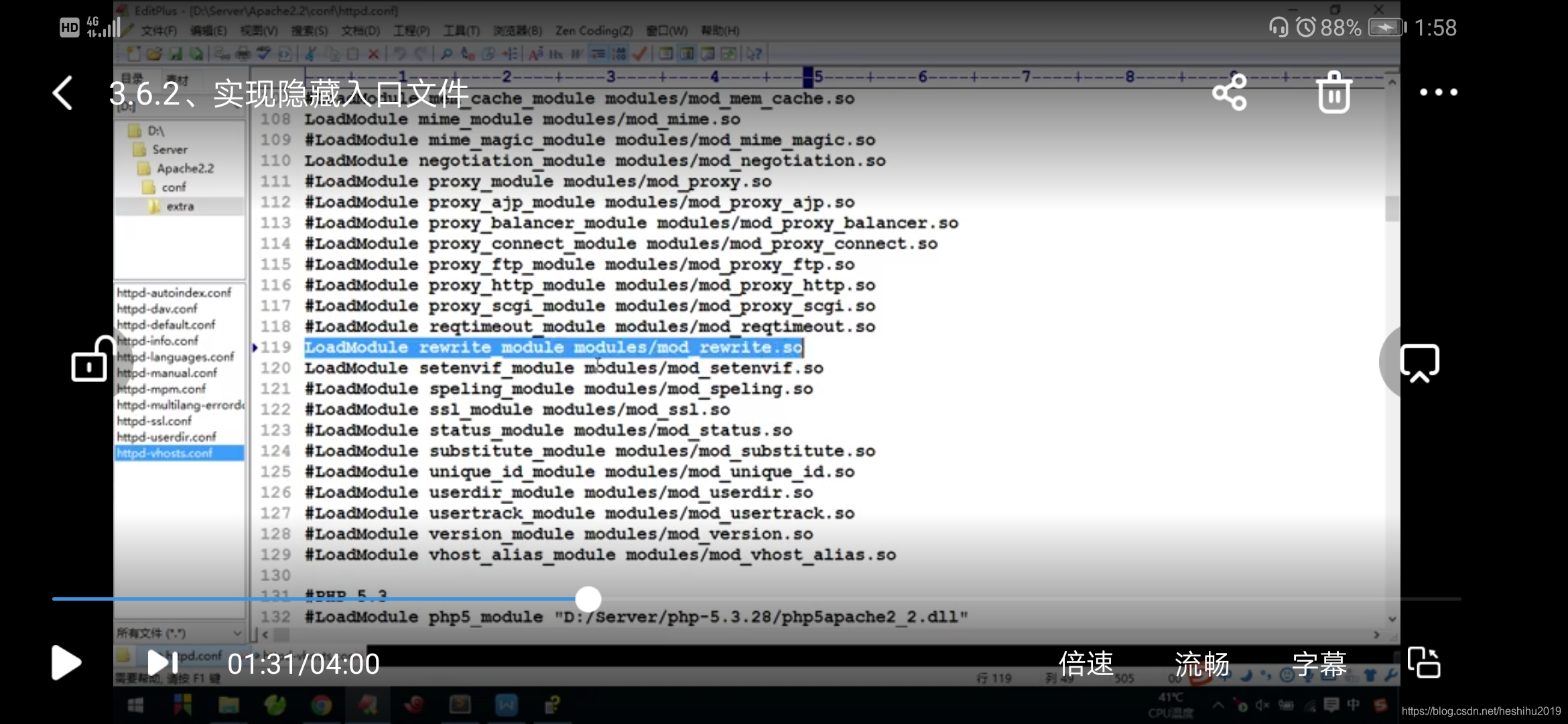The height and width of the screenshot is (724, 1568).
Task: Click the Chrome icon on the taskbar
Action: tap(321, 705)
